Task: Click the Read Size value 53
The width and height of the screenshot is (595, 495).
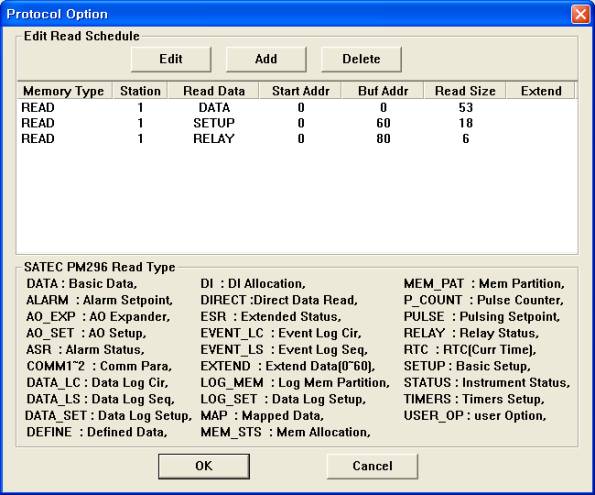Action: [466, 107]
